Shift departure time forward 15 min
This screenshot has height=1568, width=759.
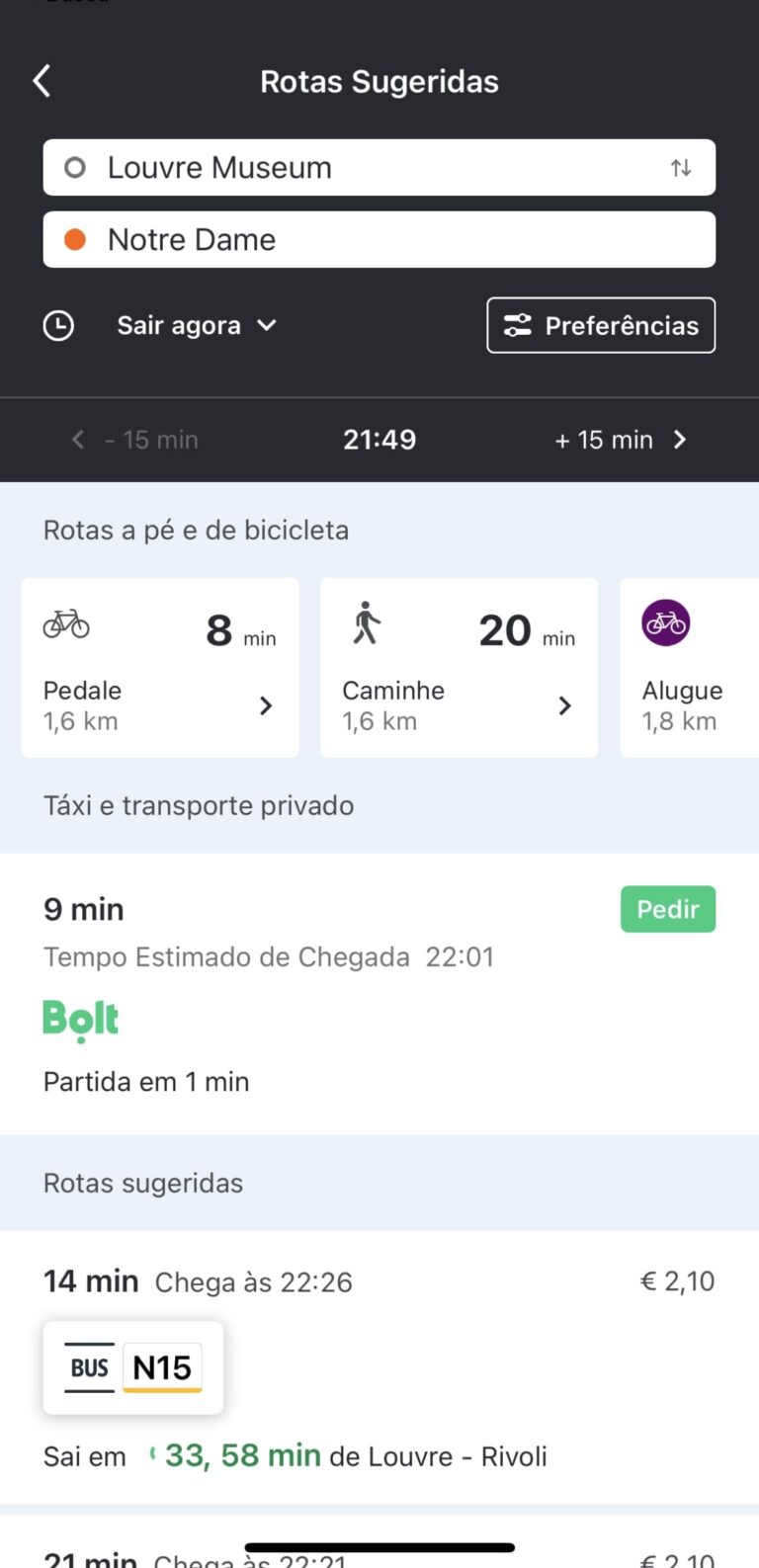(x=620, y=440)
